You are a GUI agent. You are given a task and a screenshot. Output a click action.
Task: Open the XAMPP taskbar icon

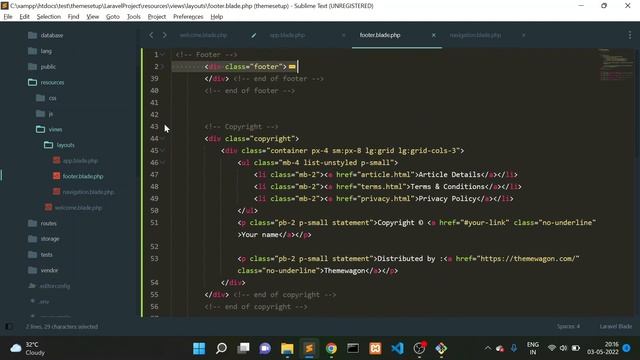375,348
